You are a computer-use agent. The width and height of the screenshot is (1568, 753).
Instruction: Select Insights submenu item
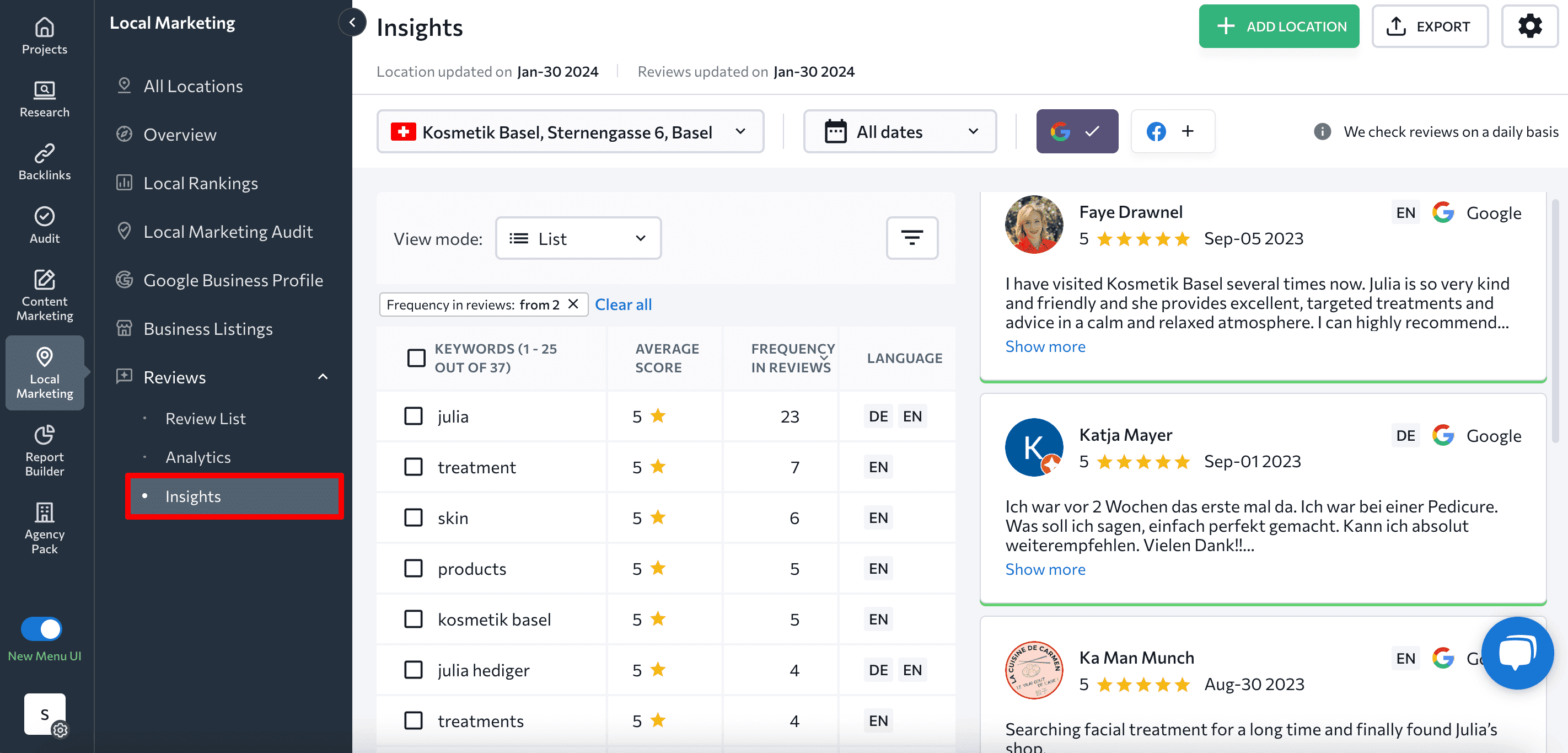point(234,496)
